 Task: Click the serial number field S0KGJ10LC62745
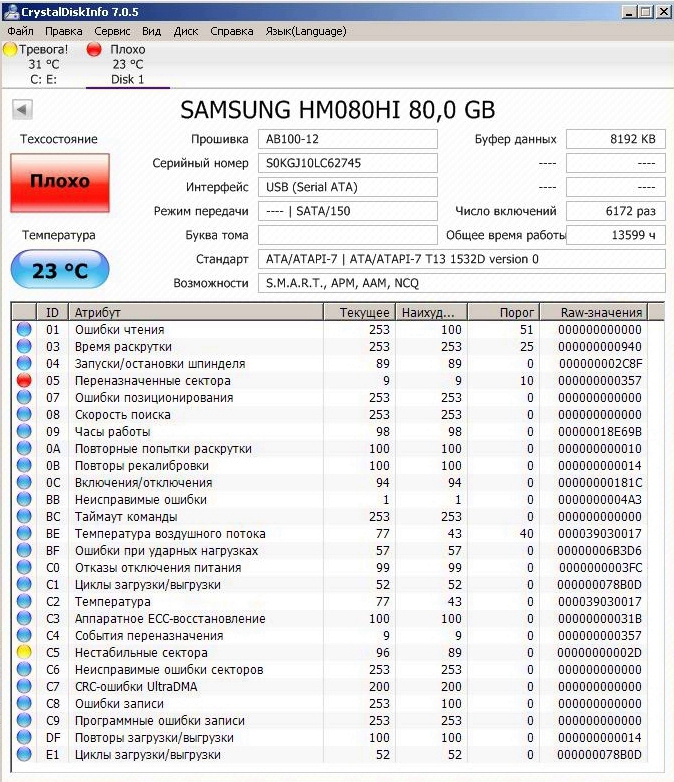pos(348,163)
